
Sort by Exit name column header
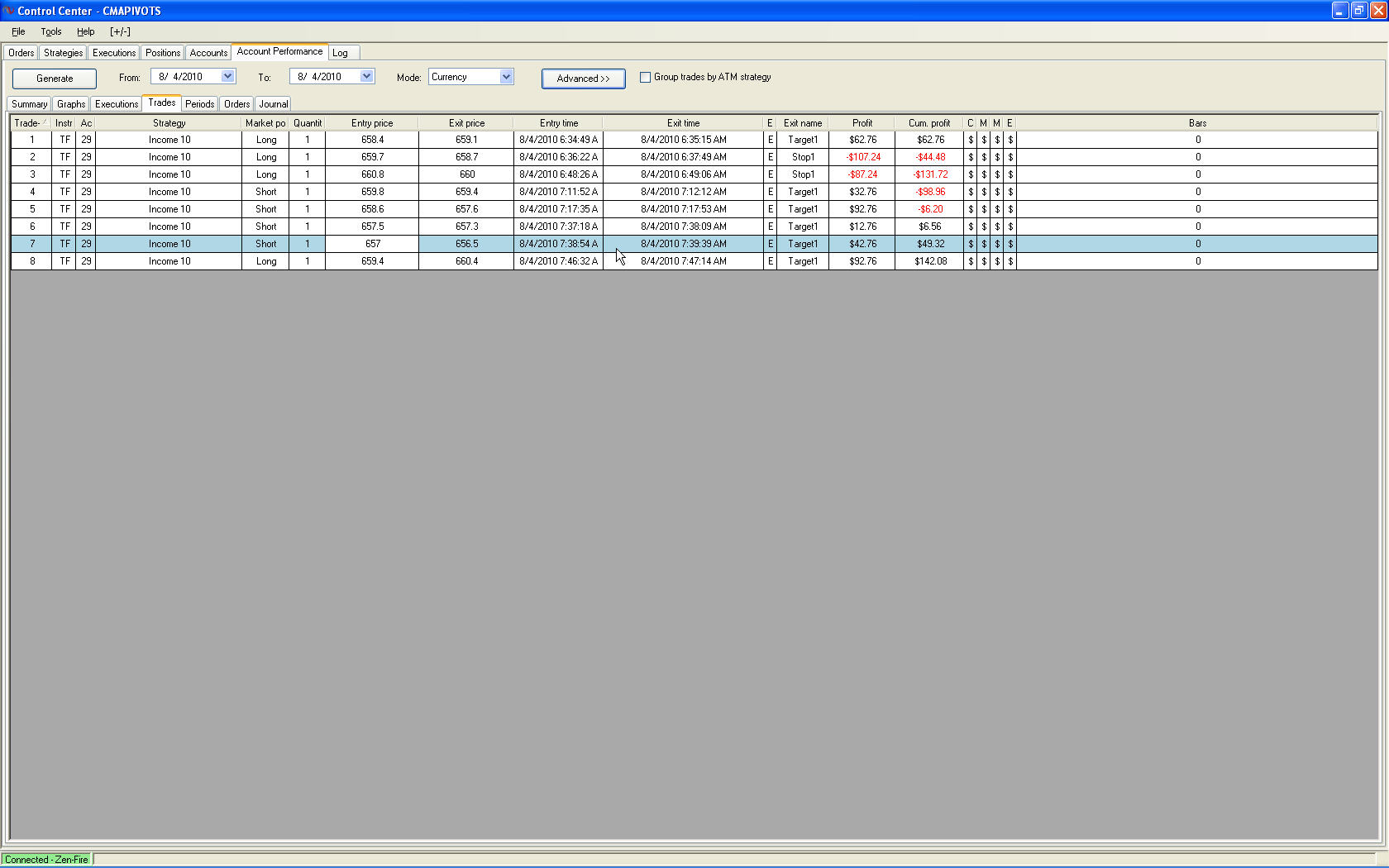point(803,123)
